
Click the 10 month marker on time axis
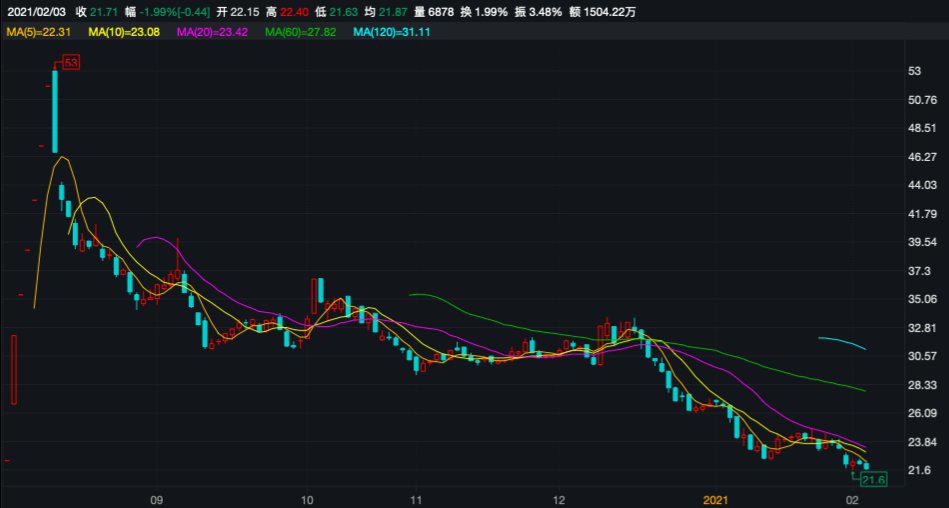[x=307, y=498]
